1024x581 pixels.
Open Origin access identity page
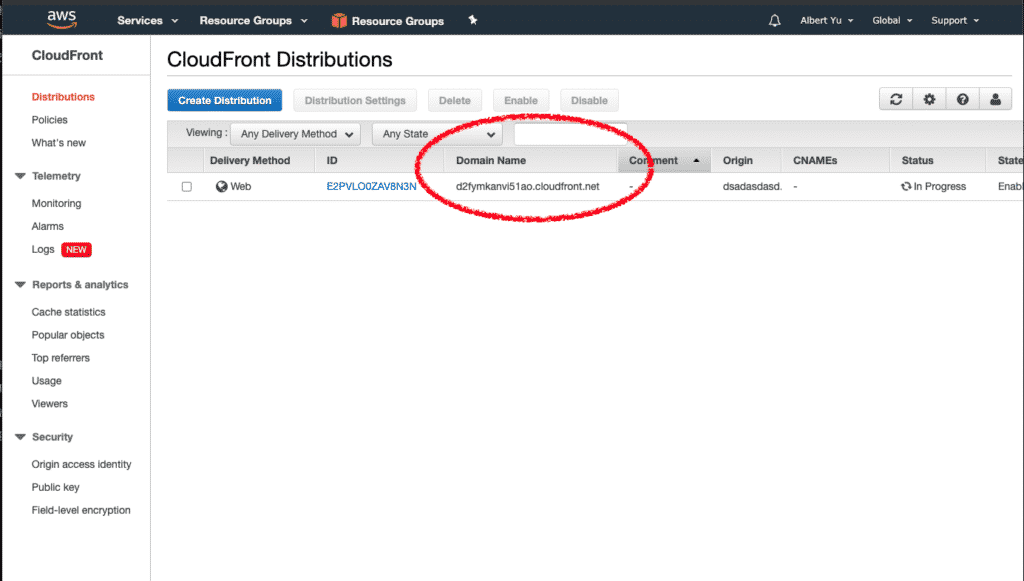82,464
